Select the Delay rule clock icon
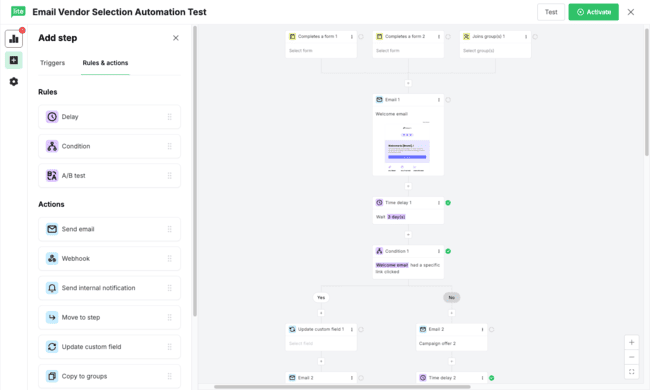 (52, 117)
